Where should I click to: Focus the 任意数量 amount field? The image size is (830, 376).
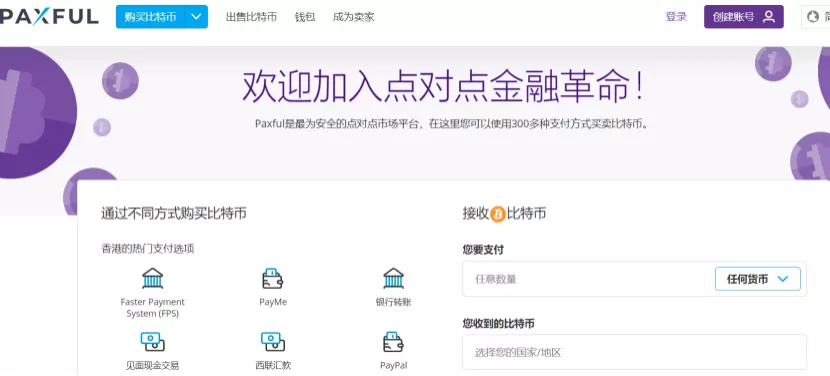pyautogui.click(x=588, y=279)
